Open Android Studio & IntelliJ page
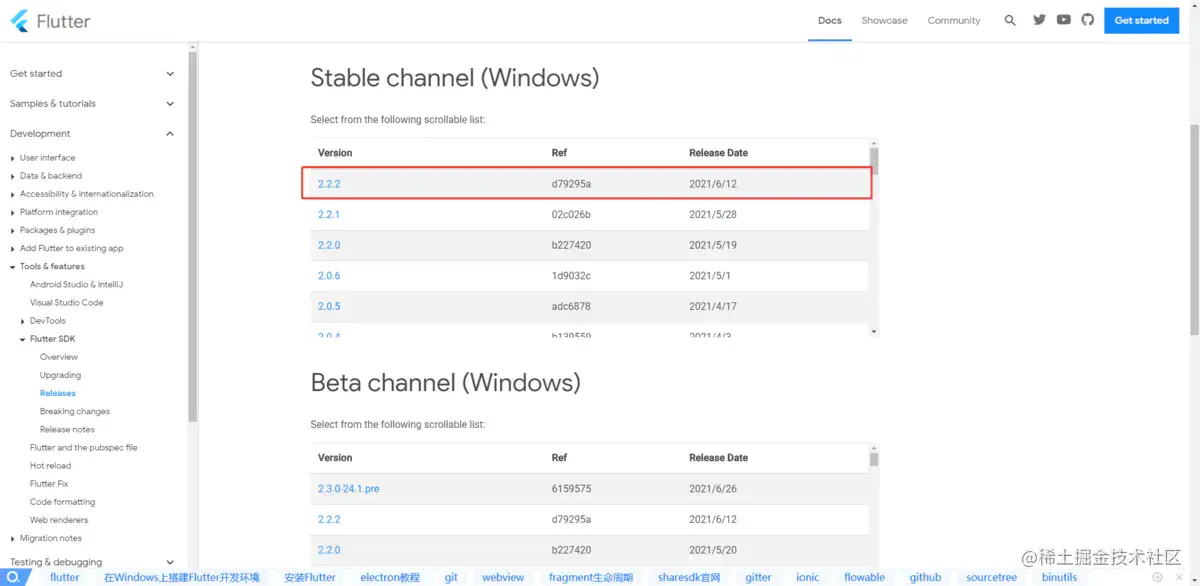This screenshot has height=586, width=1200. 76,285
